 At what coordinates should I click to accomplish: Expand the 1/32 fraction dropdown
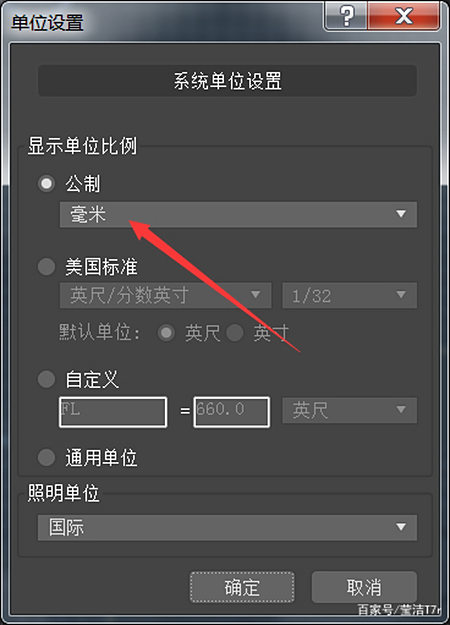(x=350, y=295)
